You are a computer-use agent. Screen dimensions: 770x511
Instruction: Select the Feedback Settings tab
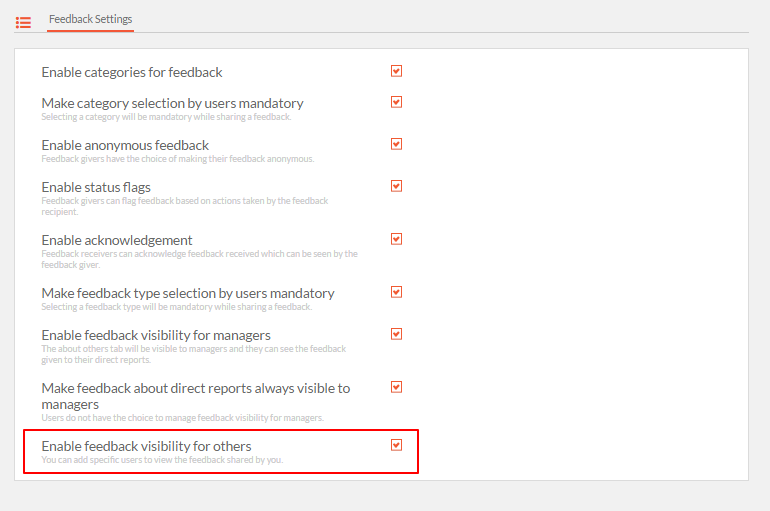[90, 19]
